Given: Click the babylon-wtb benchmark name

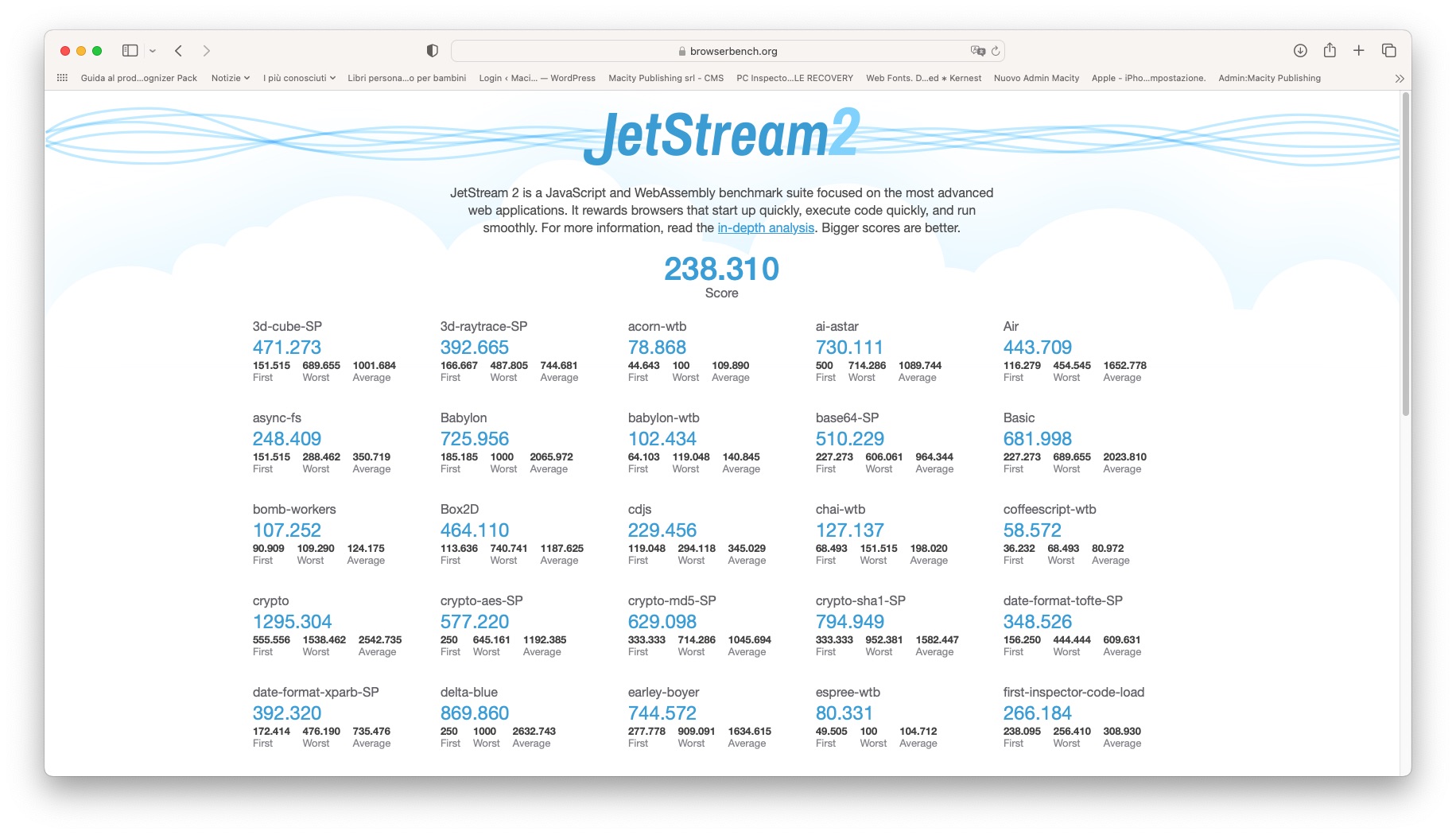Looking at the screenshot, I should point(663,418).
